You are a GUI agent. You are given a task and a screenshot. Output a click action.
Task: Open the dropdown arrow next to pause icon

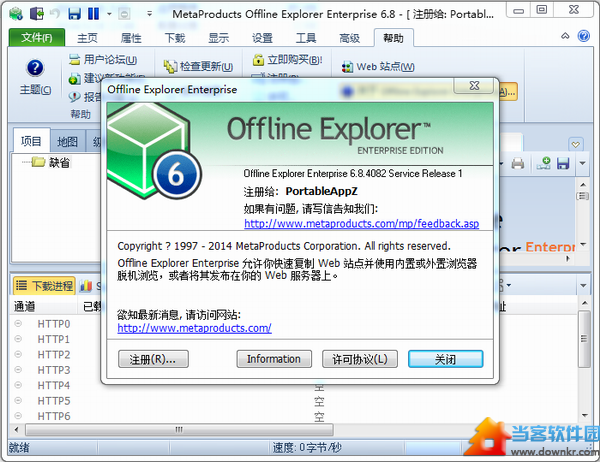(109, 14)
